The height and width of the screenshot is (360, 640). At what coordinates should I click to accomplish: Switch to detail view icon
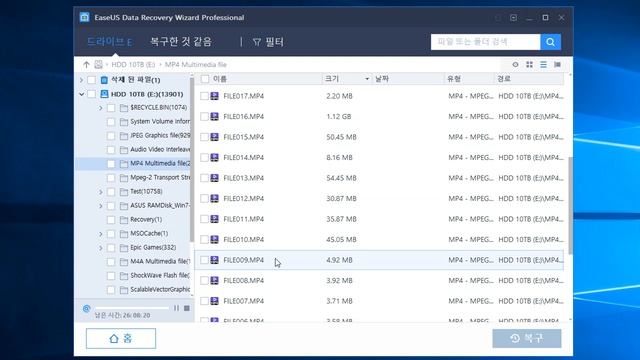pyautogui.click(x=557, y=64)
